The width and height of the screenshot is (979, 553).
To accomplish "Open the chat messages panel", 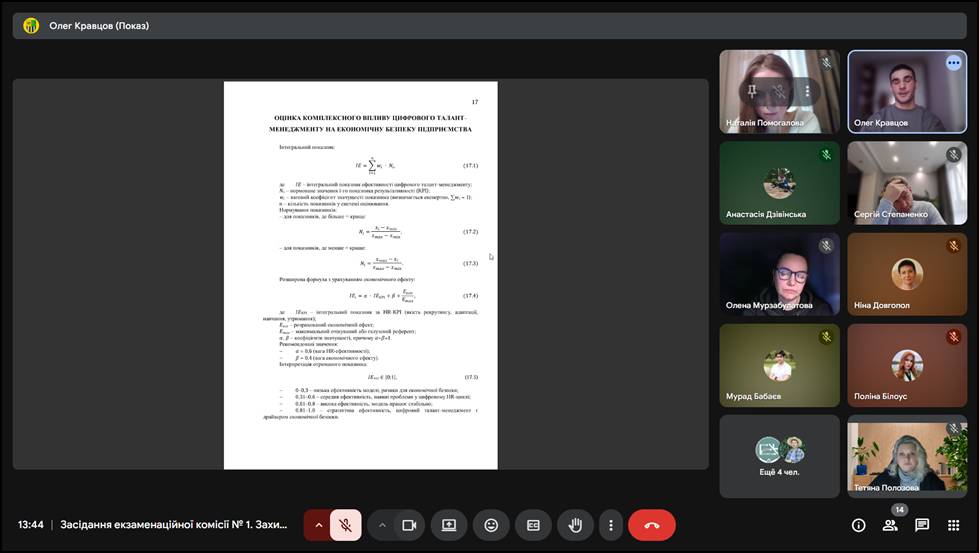I will click(x=922, y=525).
